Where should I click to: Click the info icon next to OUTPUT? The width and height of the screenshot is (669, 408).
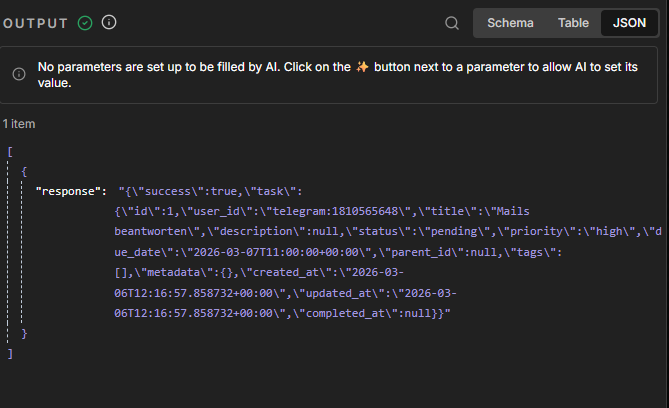click(109, 22)
